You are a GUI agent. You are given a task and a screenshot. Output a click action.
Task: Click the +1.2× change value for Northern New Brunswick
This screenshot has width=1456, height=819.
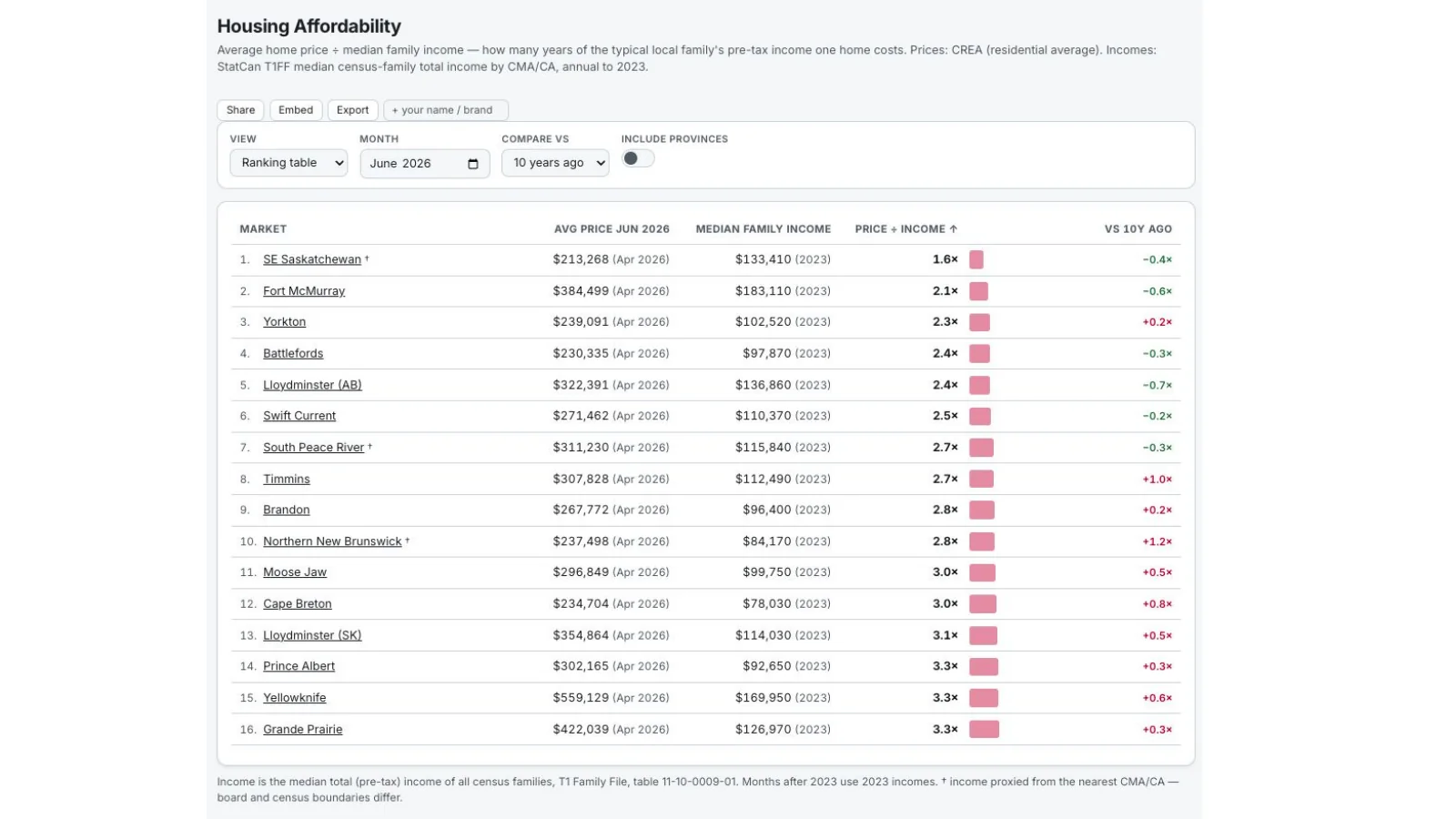point(1158,541)
